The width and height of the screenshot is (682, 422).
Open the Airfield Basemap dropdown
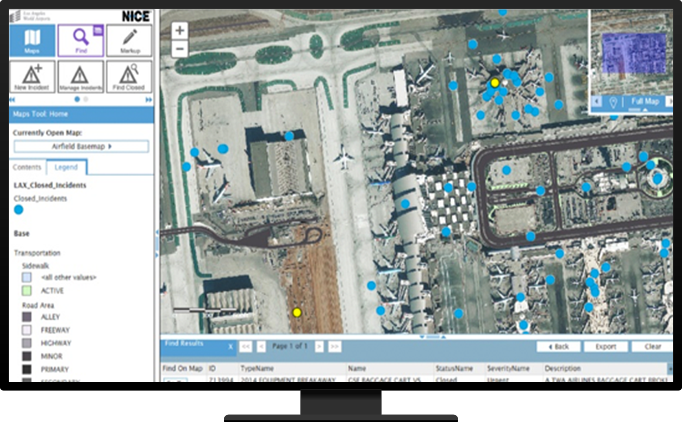click(x=81, y=146)
